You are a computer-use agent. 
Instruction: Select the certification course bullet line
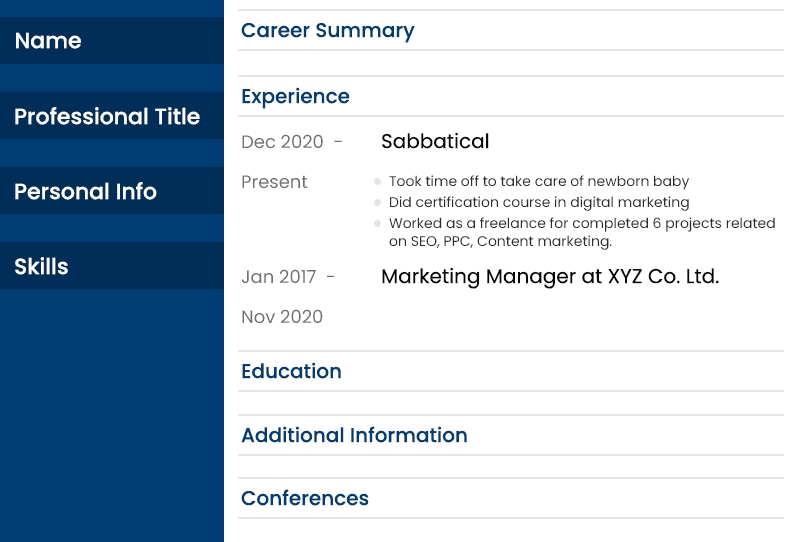point(539,202)
